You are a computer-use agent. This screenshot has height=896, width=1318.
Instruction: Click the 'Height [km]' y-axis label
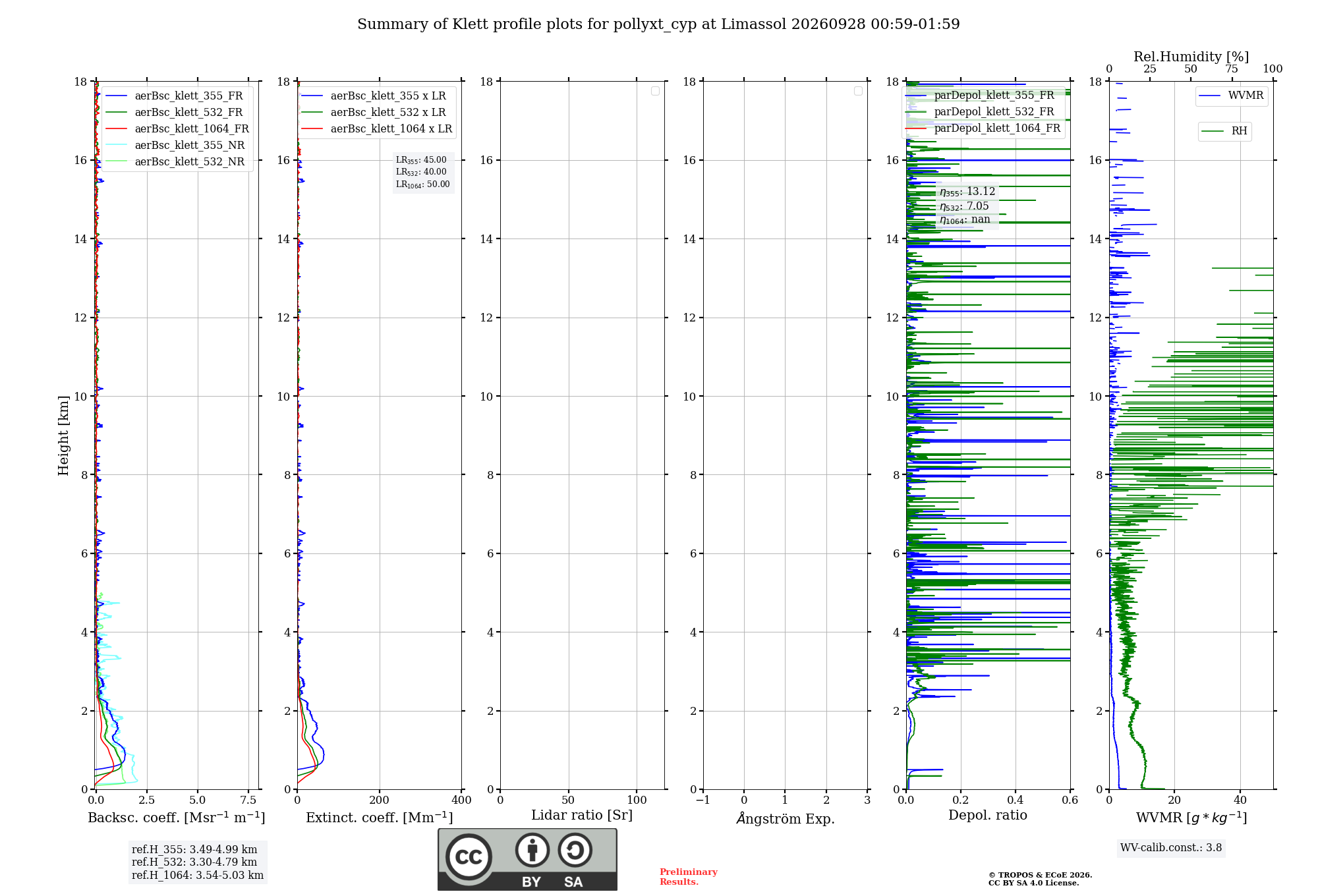[63, 435]
